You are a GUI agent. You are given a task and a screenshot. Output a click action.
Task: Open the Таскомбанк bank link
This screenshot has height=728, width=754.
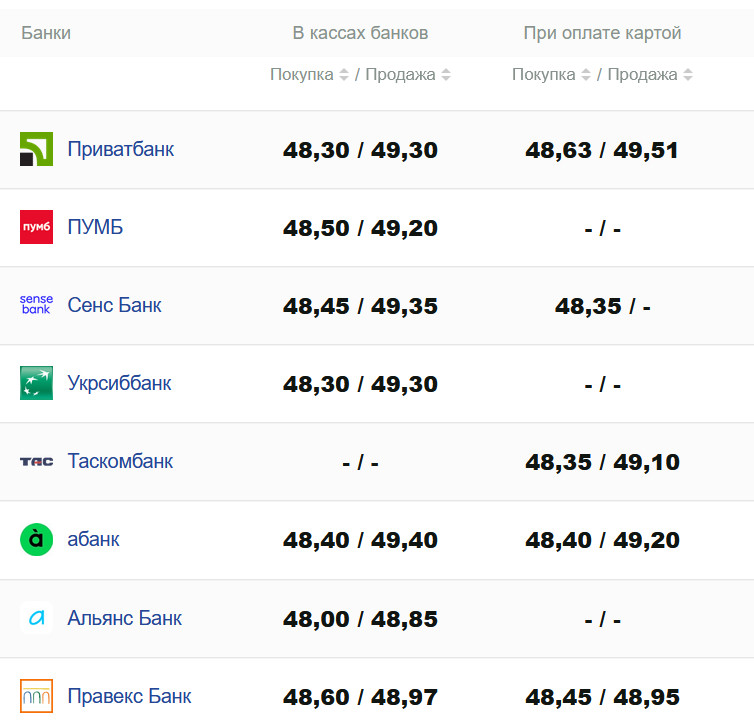pyautogui.click(x=120, y=461)
